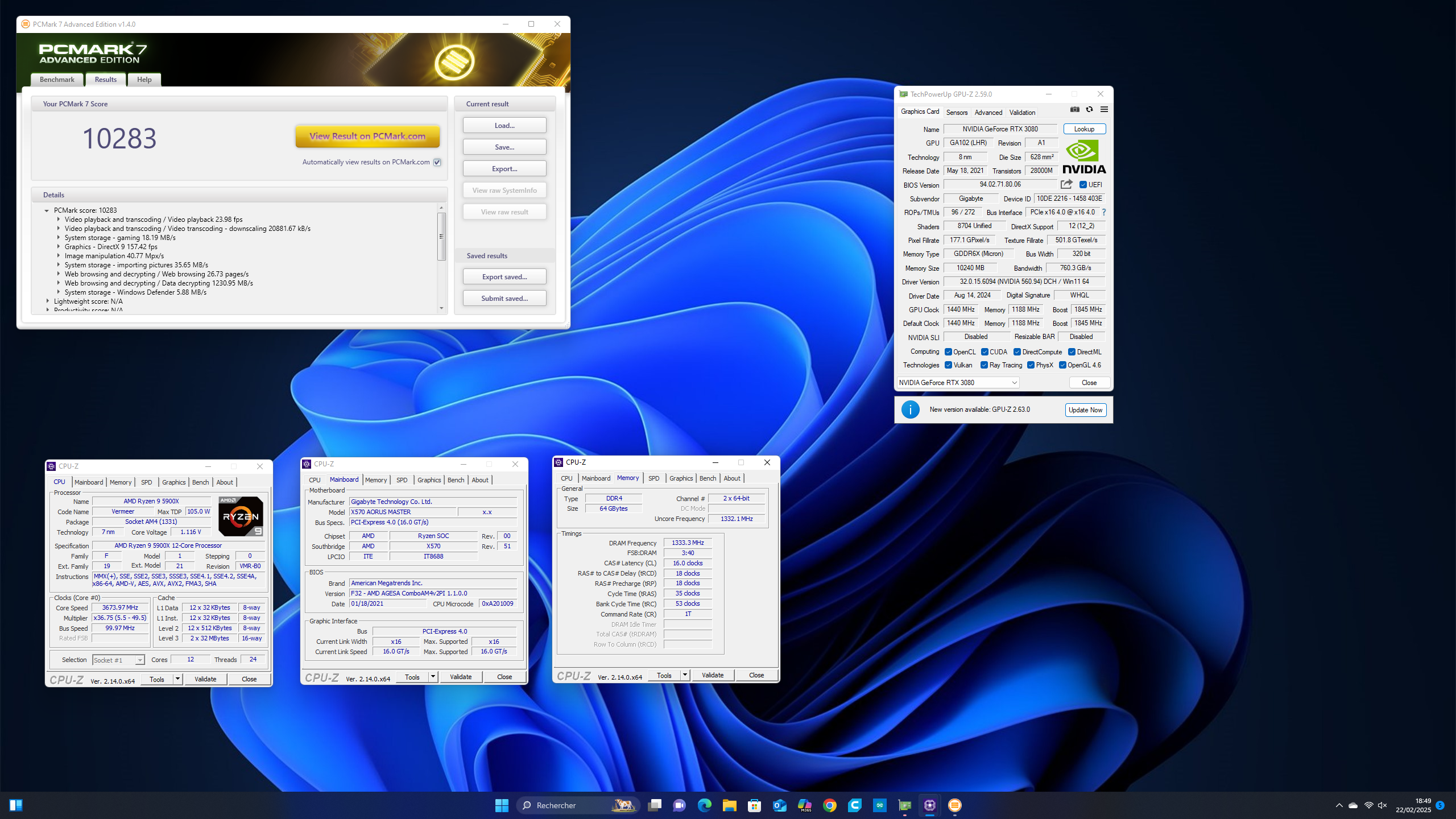
Task: Click the Submit saved... button
Action: pos(504,299)
